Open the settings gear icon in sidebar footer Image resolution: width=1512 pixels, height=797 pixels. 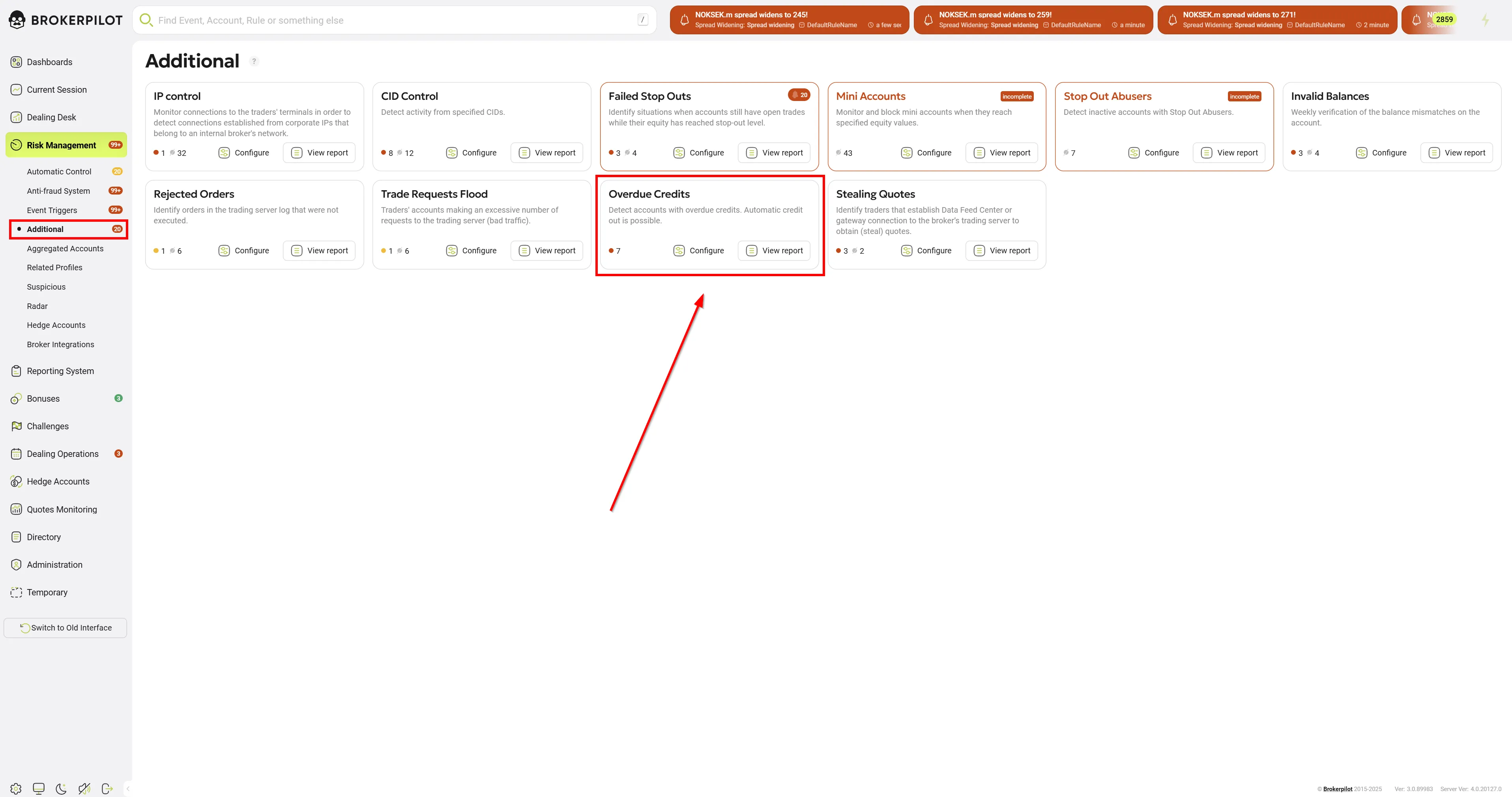[16, 788]
